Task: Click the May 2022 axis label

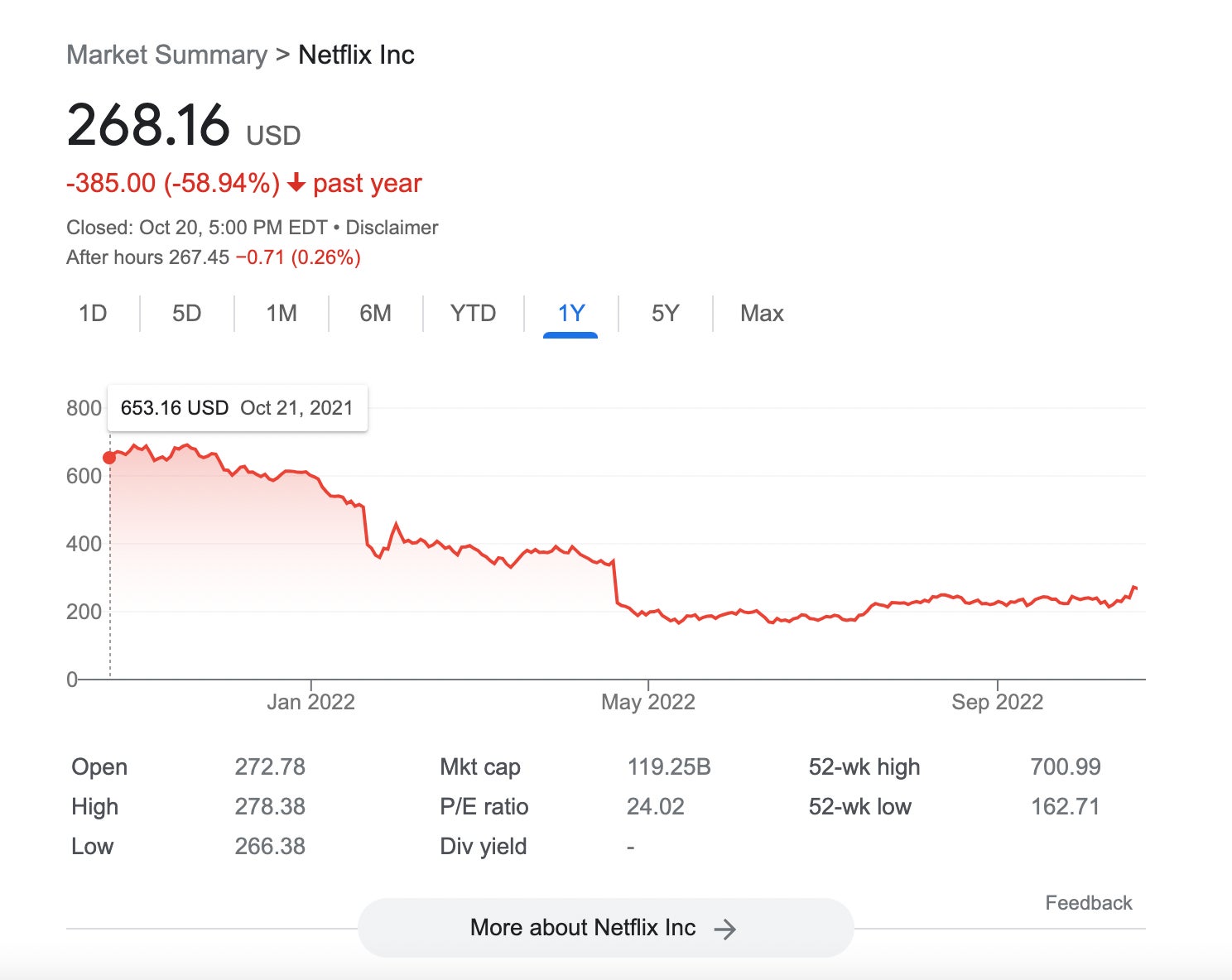Action: tap(648, 703)
